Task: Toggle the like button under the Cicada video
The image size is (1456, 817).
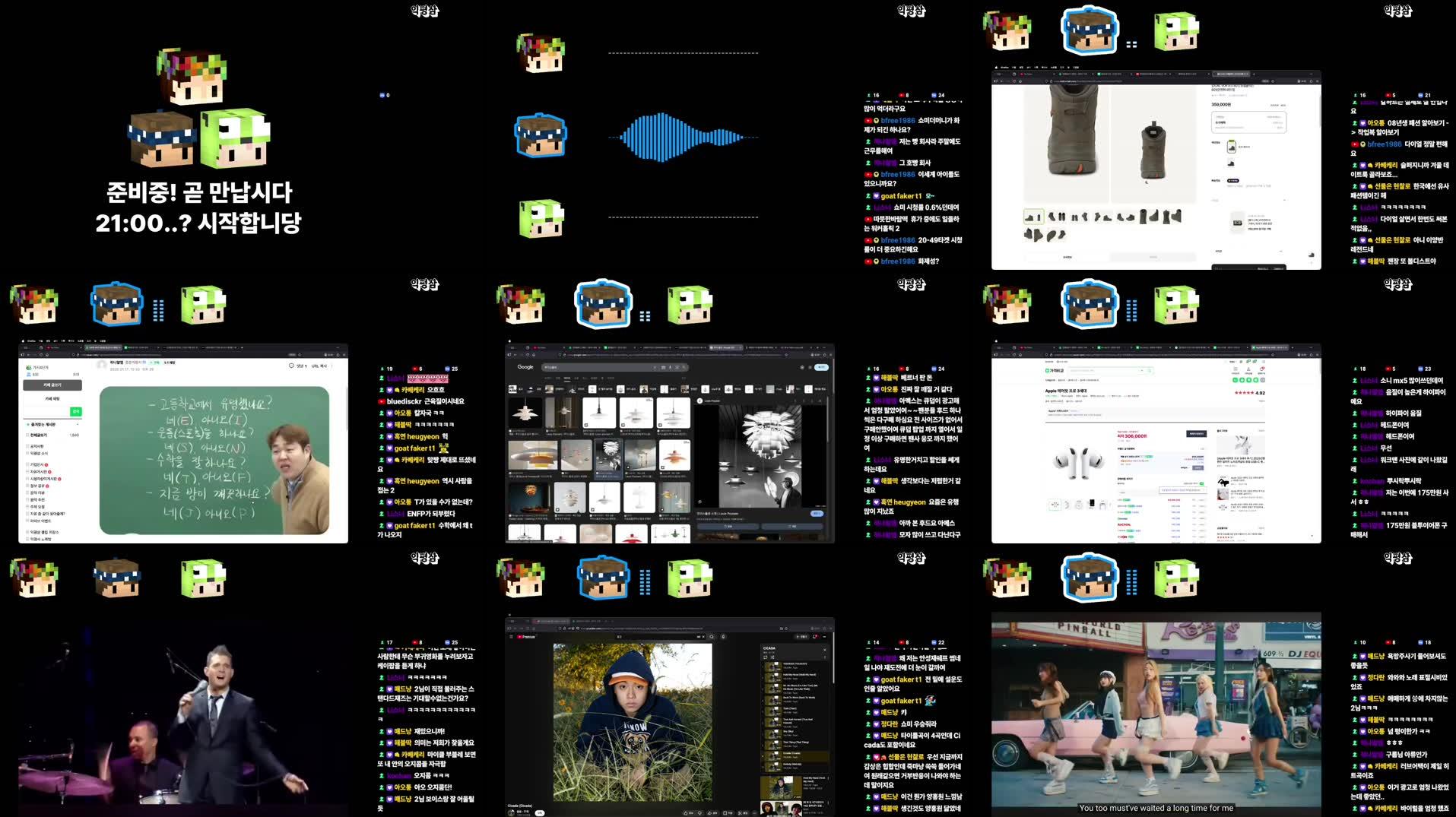Action: 687,813
